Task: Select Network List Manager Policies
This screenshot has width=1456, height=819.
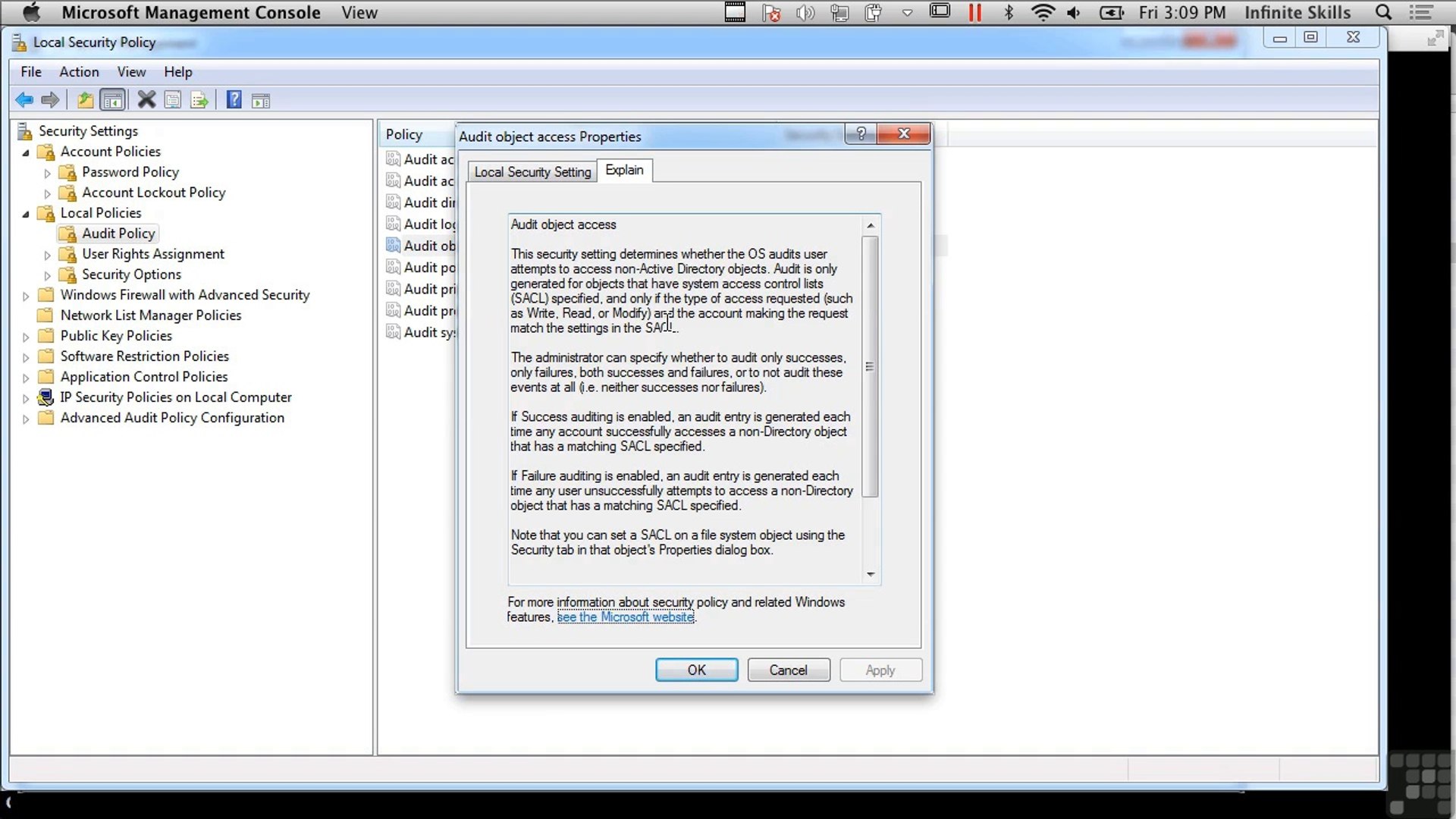Action: click(151, 315)
